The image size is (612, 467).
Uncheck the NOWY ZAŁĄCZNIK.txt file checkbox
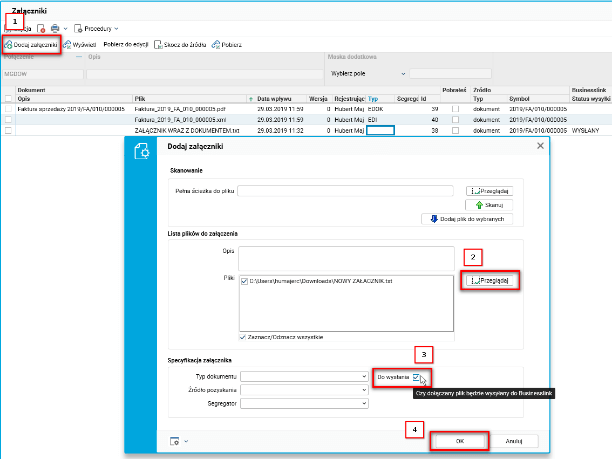point(244,281)
